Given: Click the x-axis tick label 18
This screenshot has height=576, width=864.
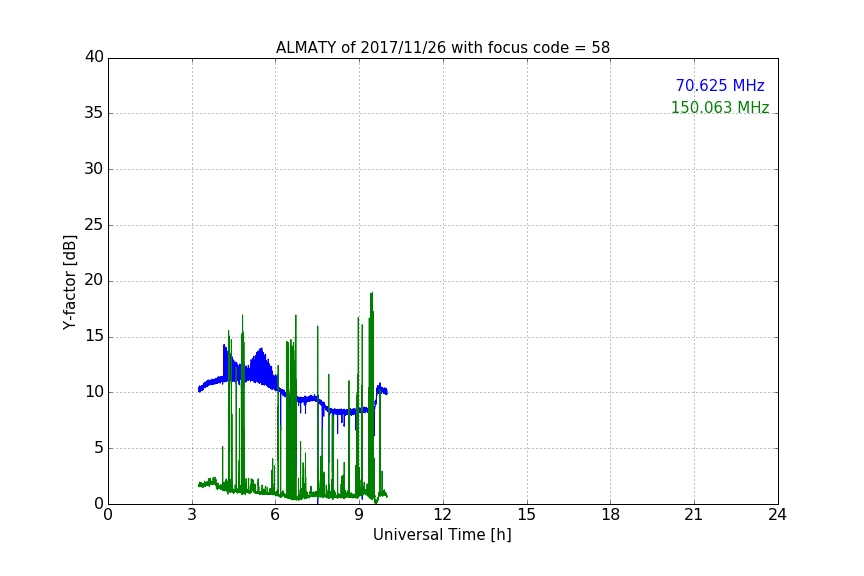Looking at the screenshot, I should (x=610, y=515).
